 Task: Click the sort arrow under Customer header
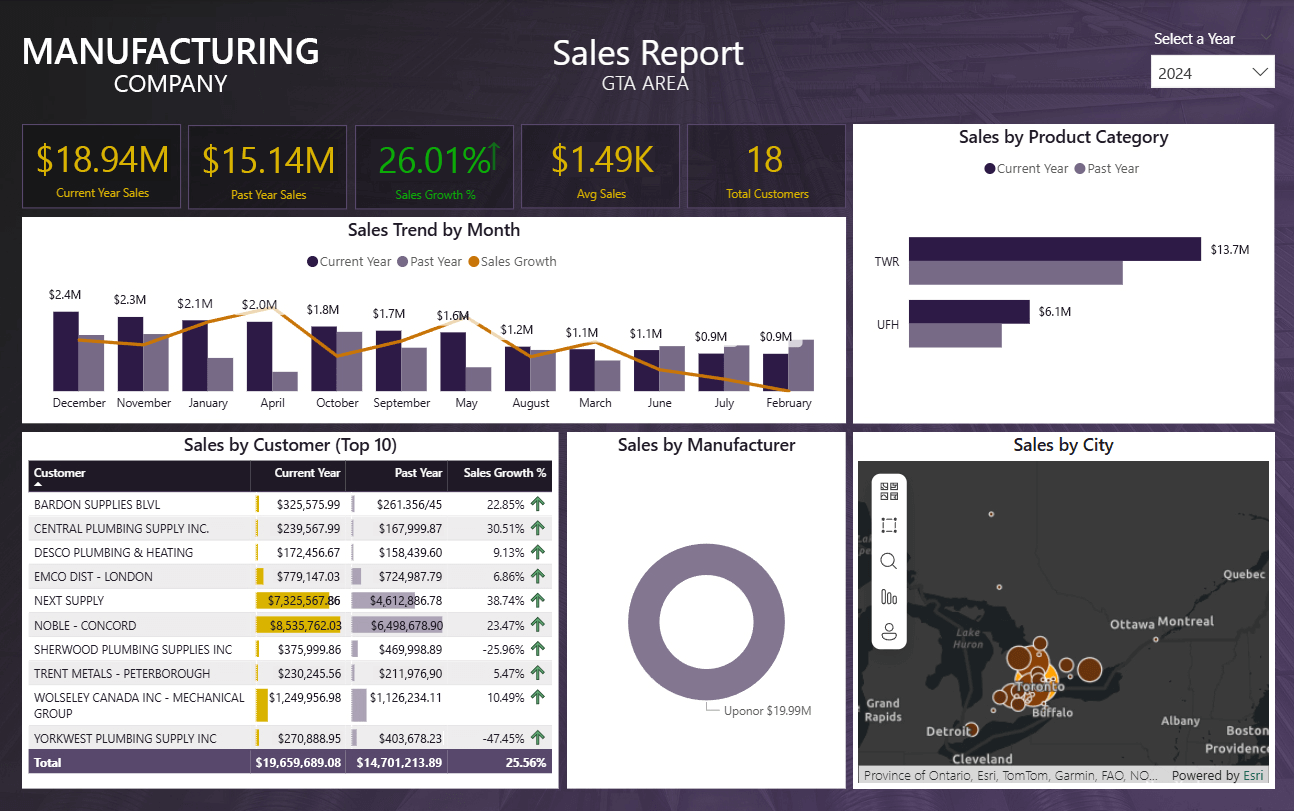coord(38,484)
